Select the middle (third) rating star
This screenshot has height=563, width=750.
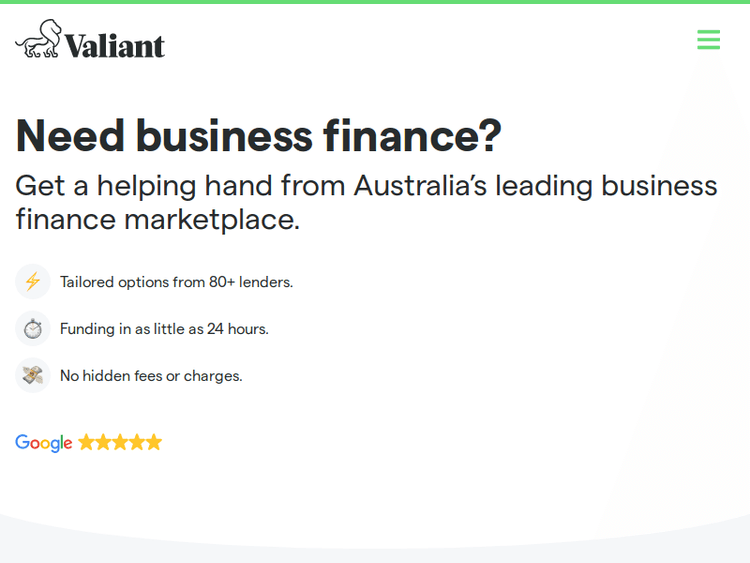tap(121, 442)
